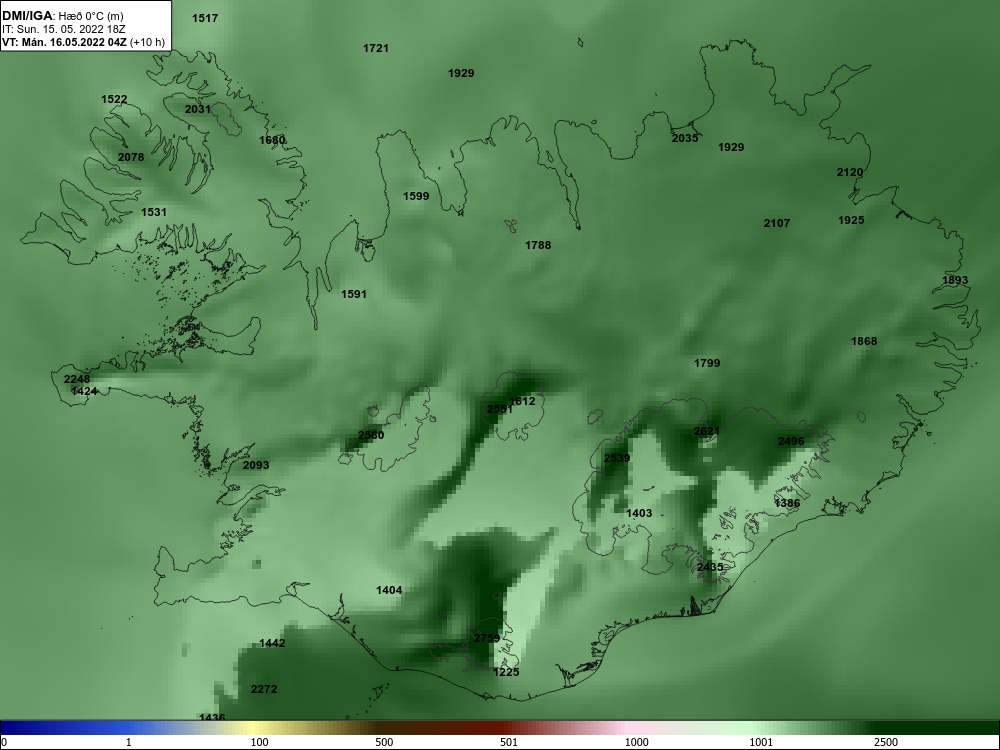Viewport: 1000px width, 750px height.
Task: Click the 1612 value on the map
Action: [x=522, y=401]
